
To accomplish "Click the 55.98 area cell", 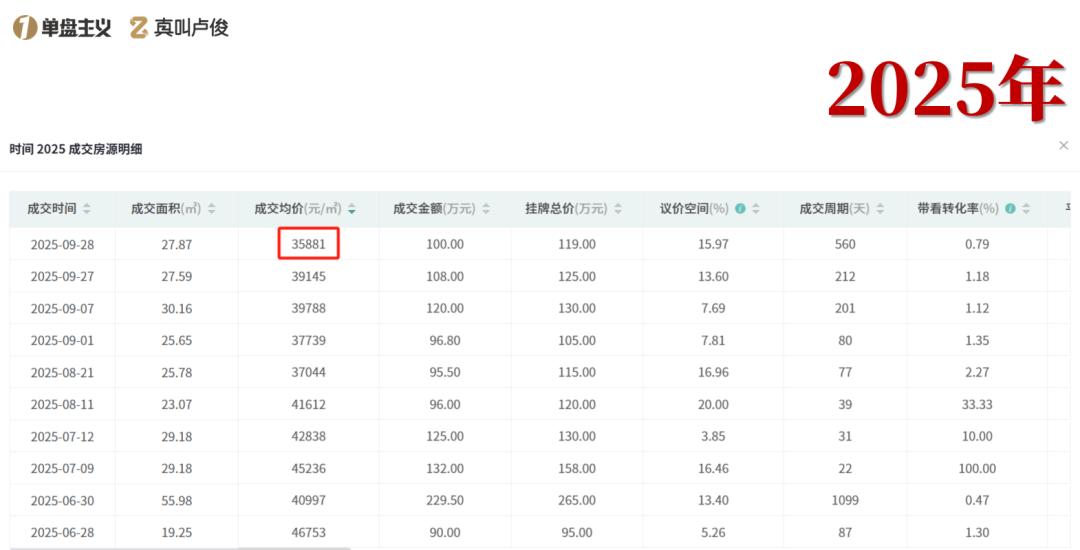I will [x=177, y=500].
